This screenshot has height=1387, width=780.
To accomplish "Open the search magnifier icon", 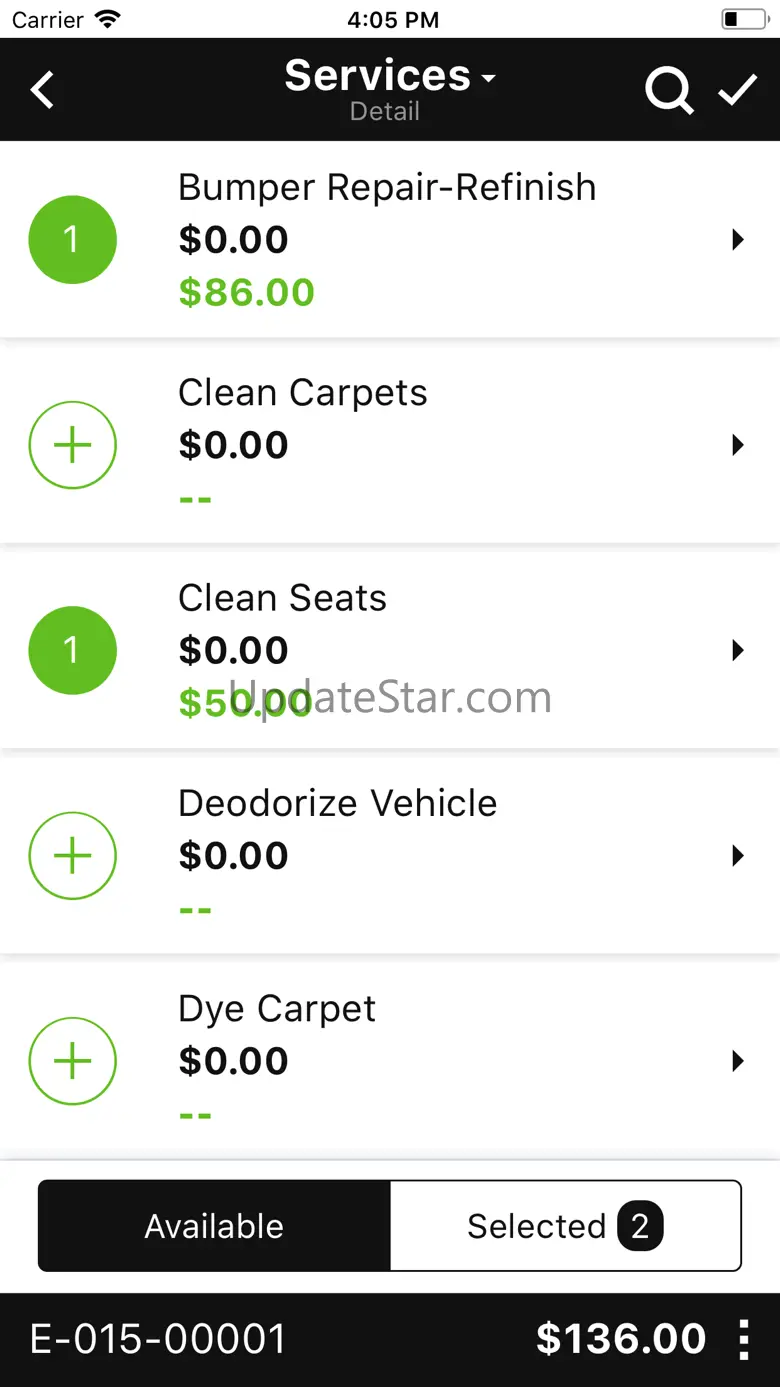I will (x=669, y=91).
